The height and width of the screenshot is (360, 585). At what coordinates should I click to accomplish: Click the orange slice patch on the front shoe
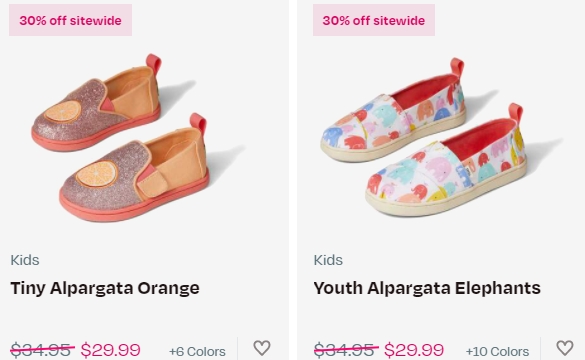[97, 174]
